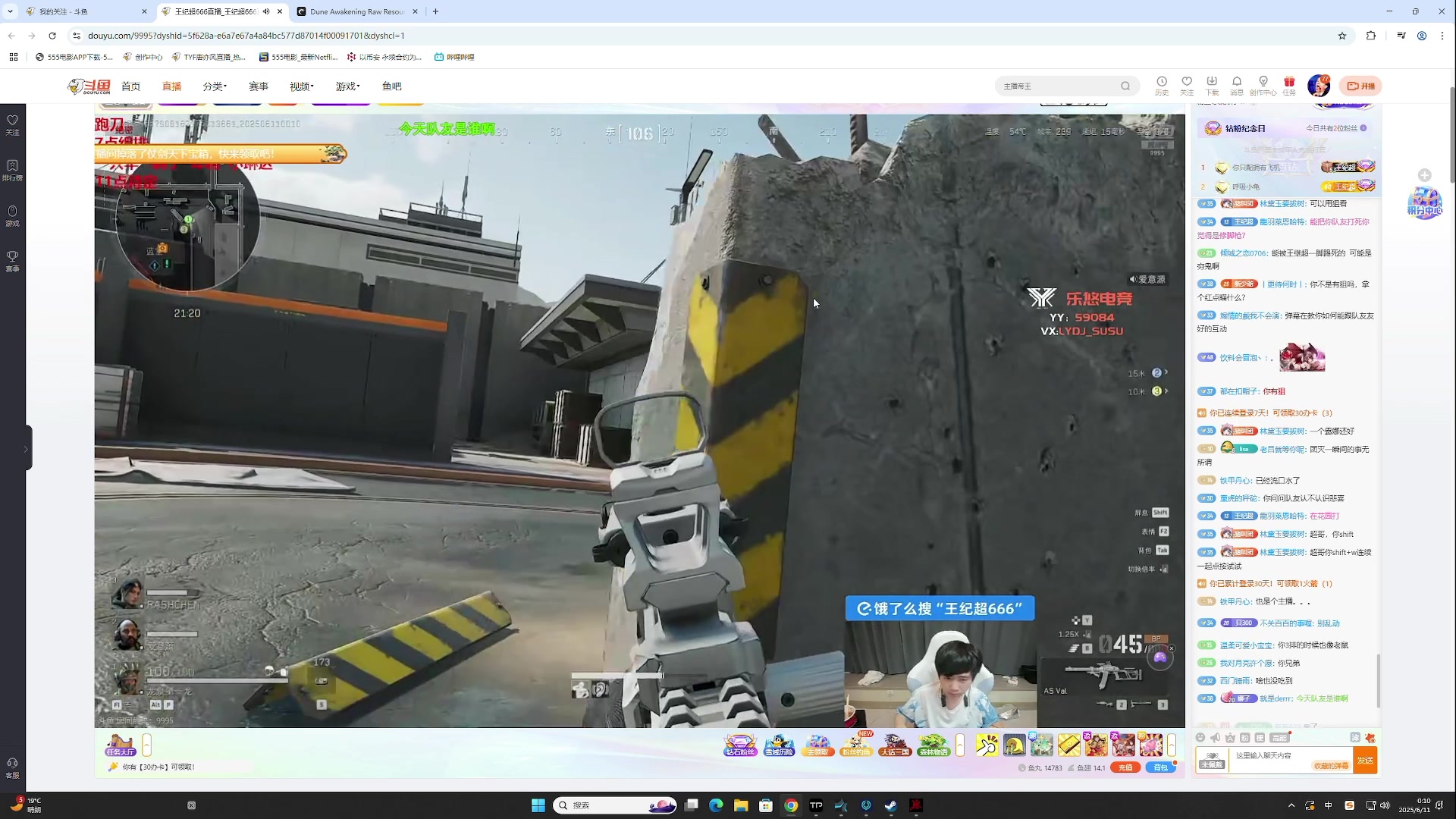1456x819 pixels.
Task: Click 收藏的弹幕 in chat input
Action: (1332, 765)
